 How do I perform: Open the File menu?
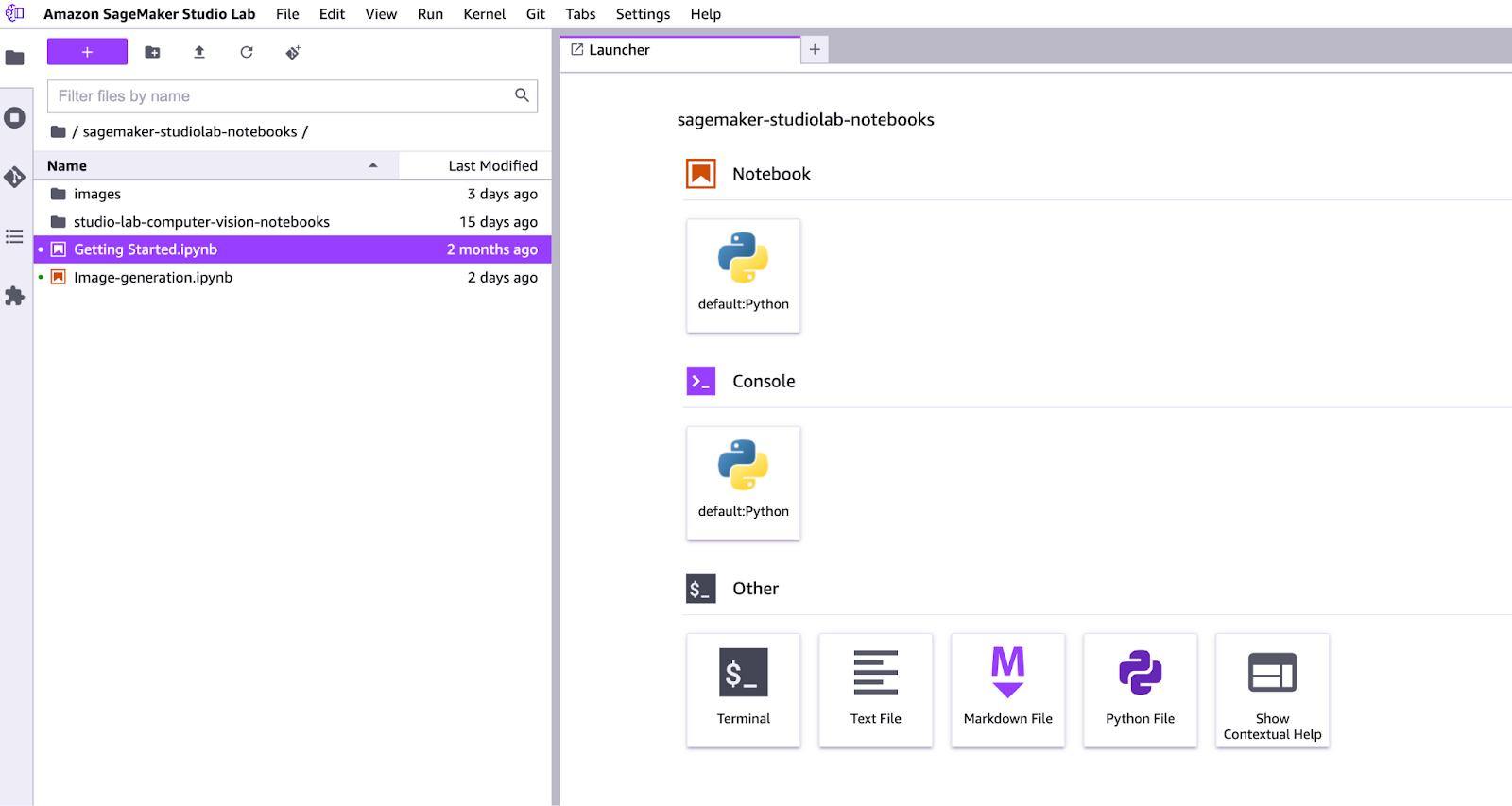tap(287, 14)
